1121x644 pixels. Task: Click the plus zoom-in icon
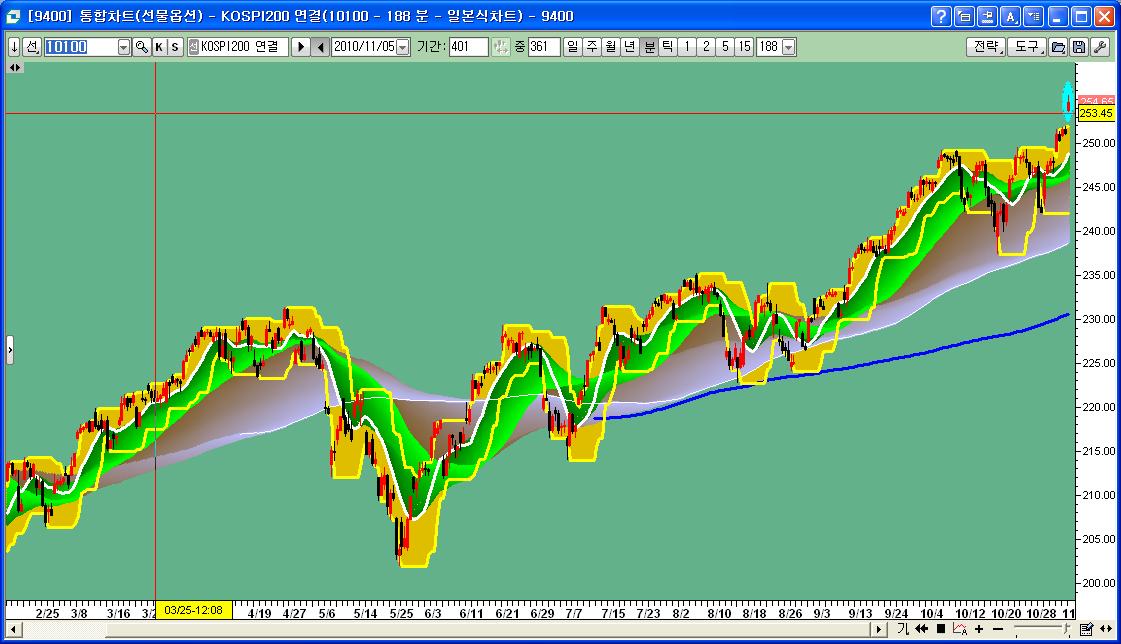click(x=979, y=629)
